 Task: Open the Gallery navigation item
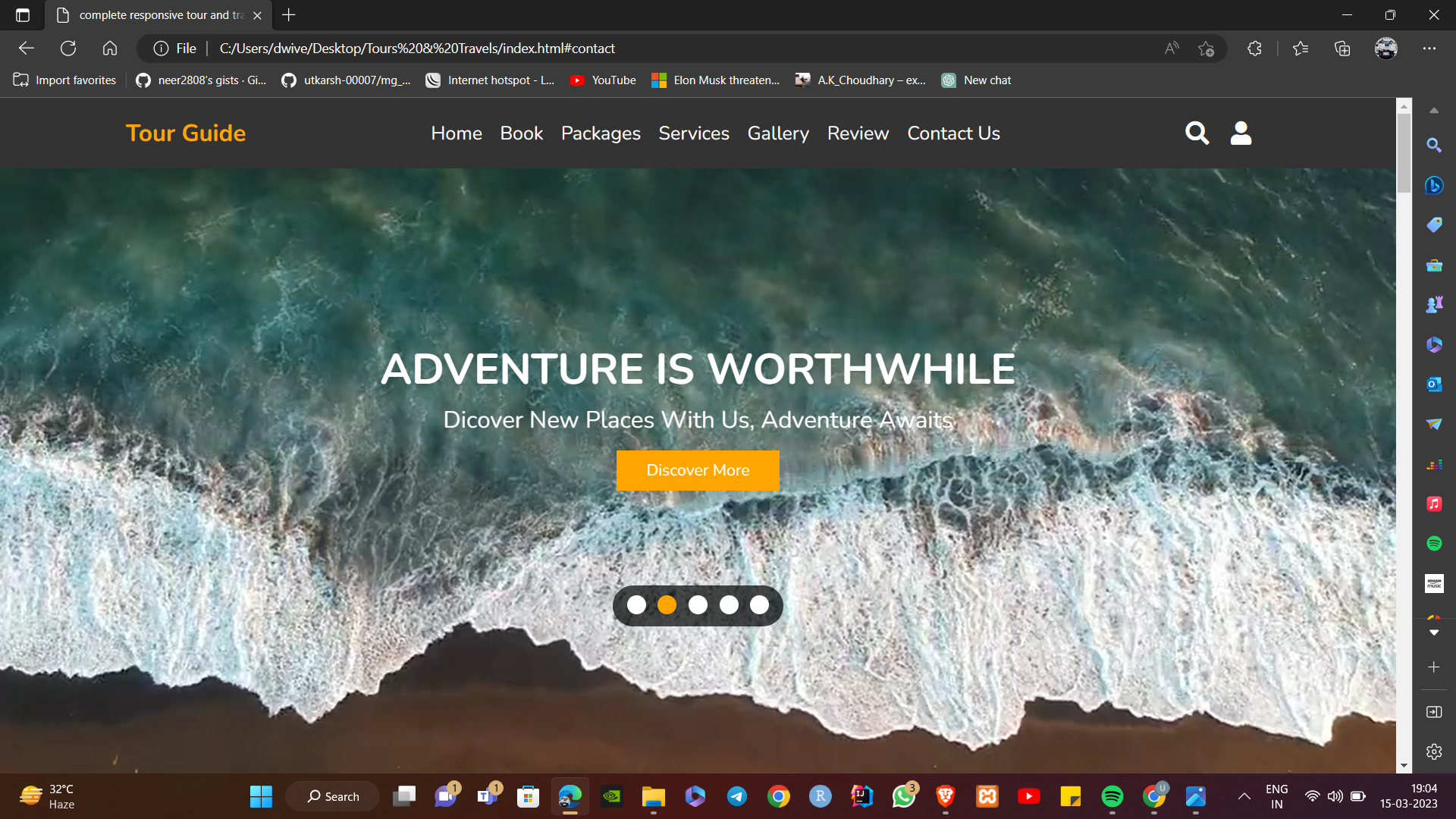tap(778, 133)
